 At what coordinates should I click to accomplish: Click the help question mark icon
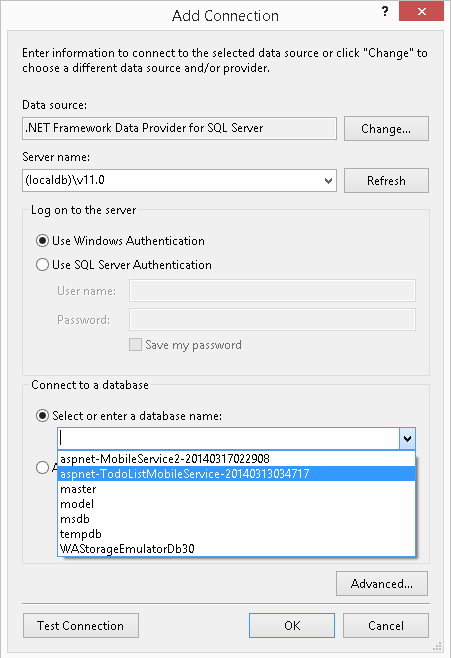point(385,11)
